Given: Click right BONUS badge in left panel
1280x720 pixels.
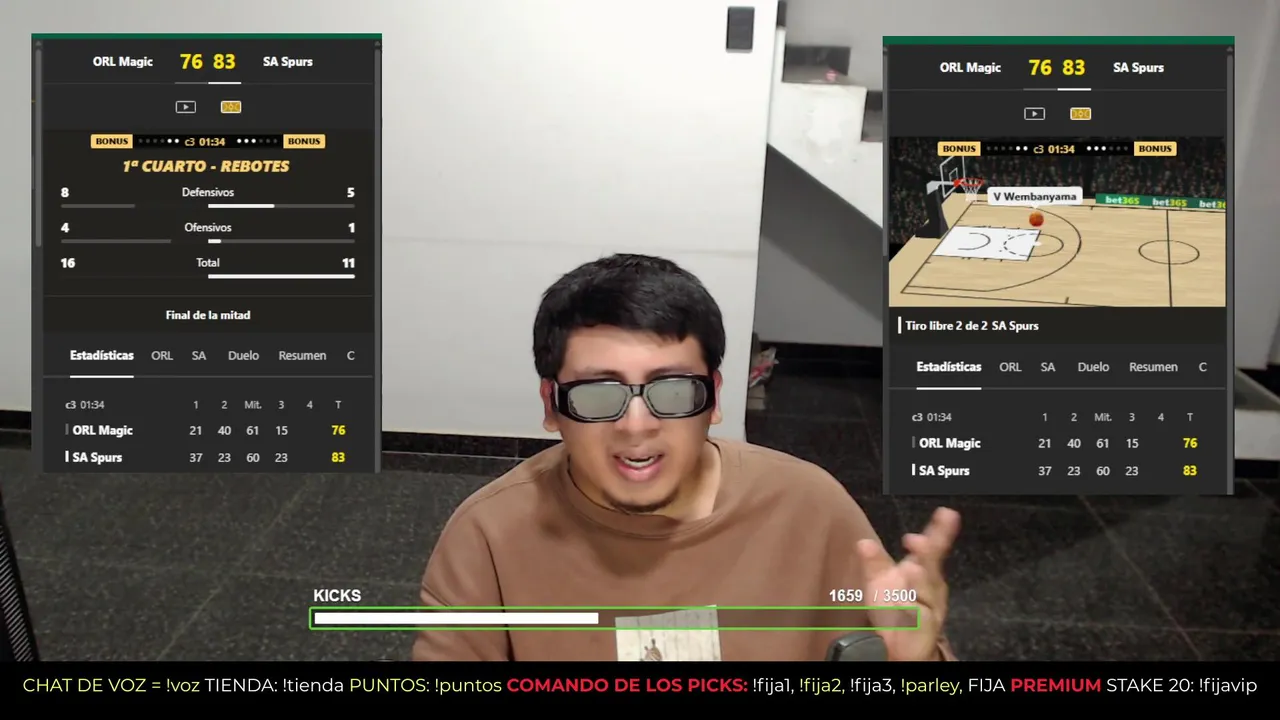Looking at the screenshot, I should click(x=304, y=141).
